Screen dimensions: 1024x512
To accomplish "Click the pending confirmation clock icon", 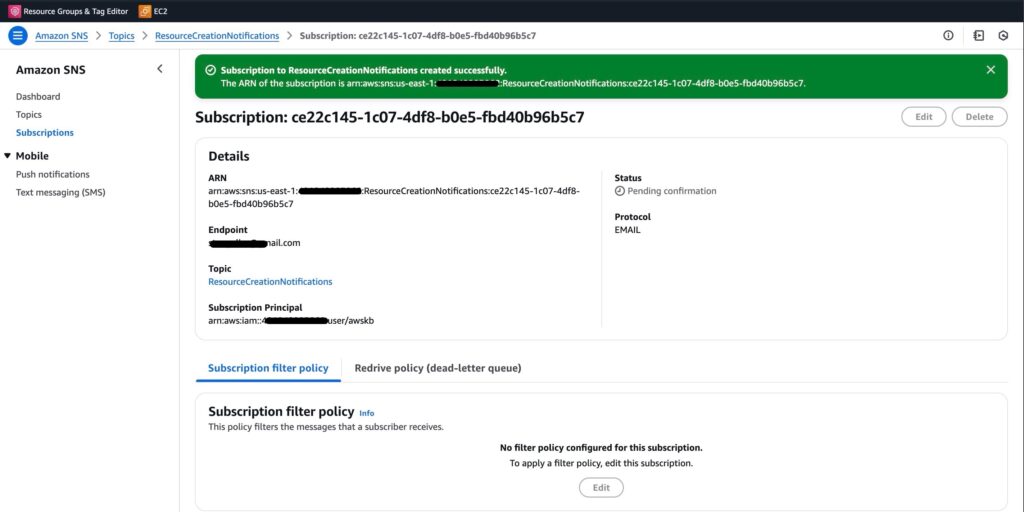I will tap(620, 191).
